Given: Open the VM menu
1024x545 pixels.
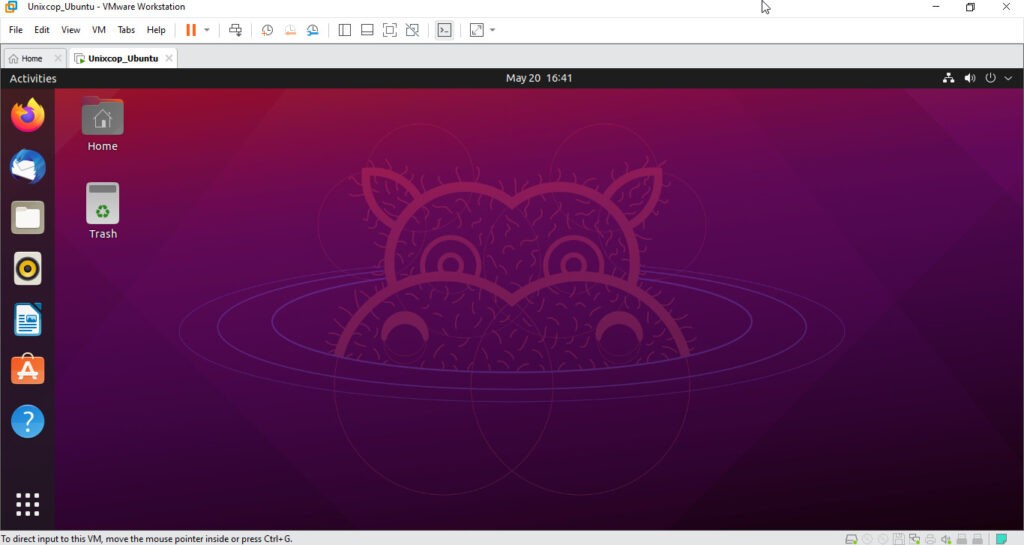Looking at the screenshot, I should click(99, 30).
